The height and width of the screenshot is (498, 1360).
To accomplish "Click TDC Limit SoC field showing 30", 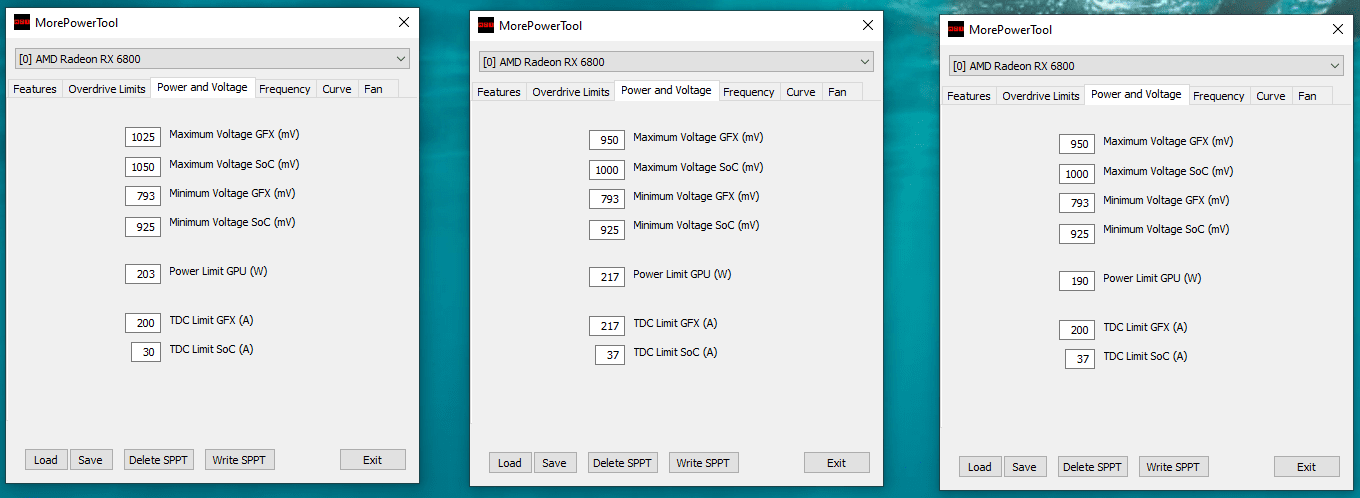I will tap(146, 352).
